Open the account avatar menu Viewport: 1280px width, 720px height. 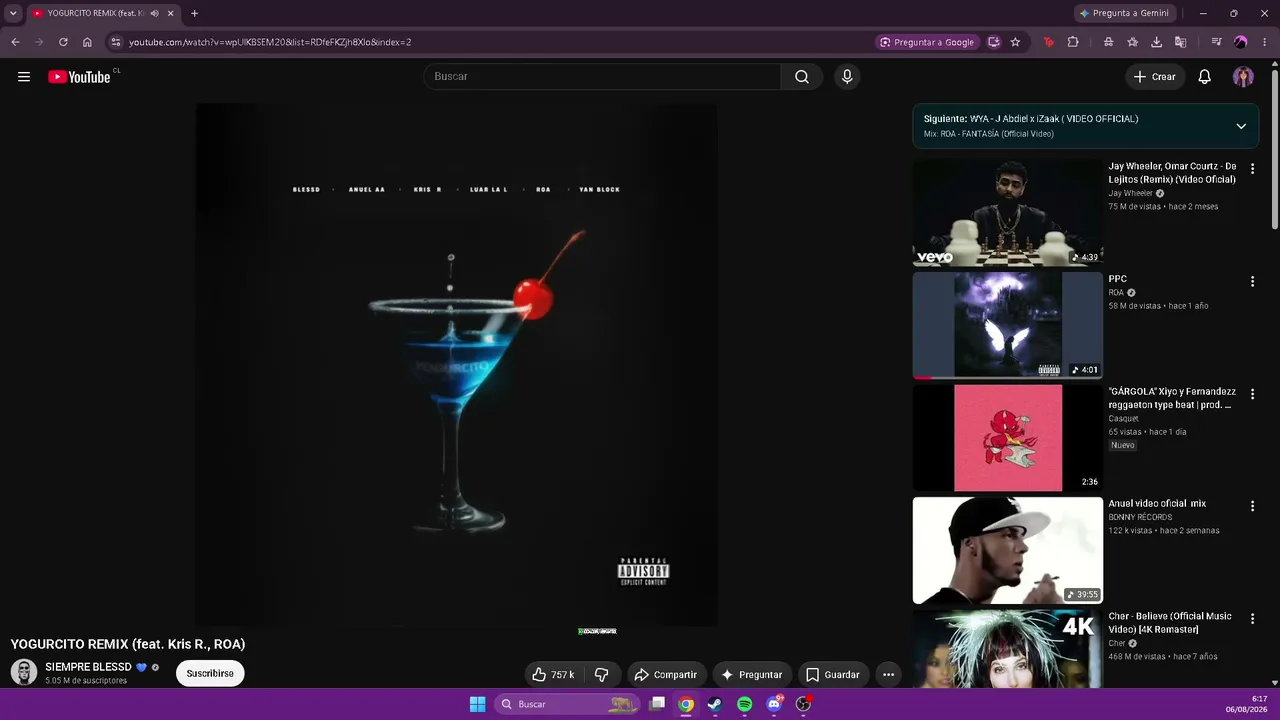(x=1243, y=77)
